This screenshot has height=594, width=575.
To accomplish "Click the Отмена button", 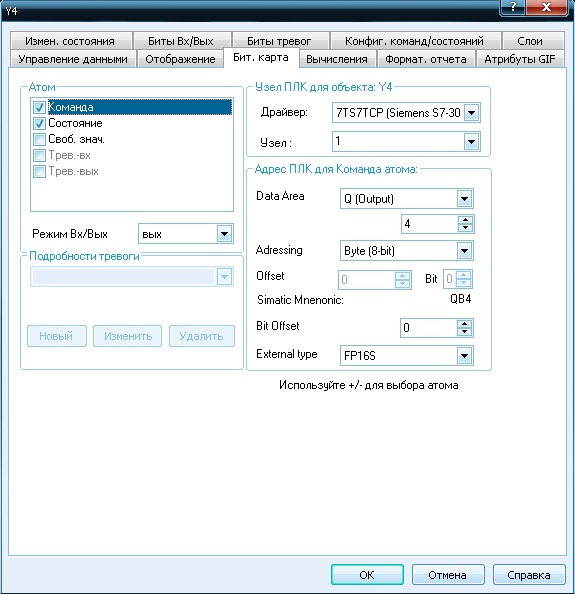I will 448,575.
